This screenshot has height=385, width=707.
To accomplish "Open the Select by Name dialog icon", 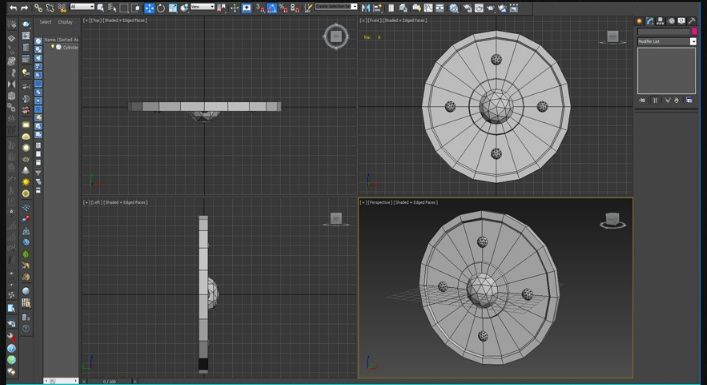I will click(x=112, y=8).
